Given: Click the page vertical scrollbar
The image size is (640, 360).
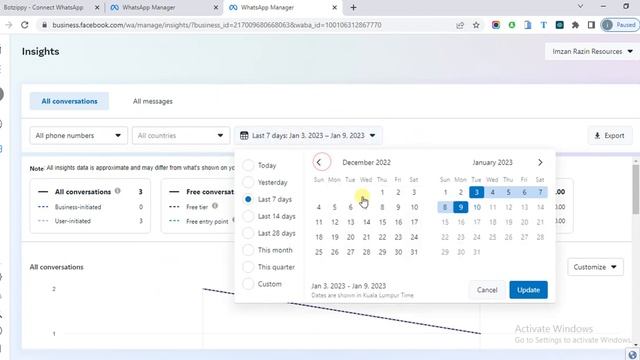Looking at the screenshot, I should (636, 188).
